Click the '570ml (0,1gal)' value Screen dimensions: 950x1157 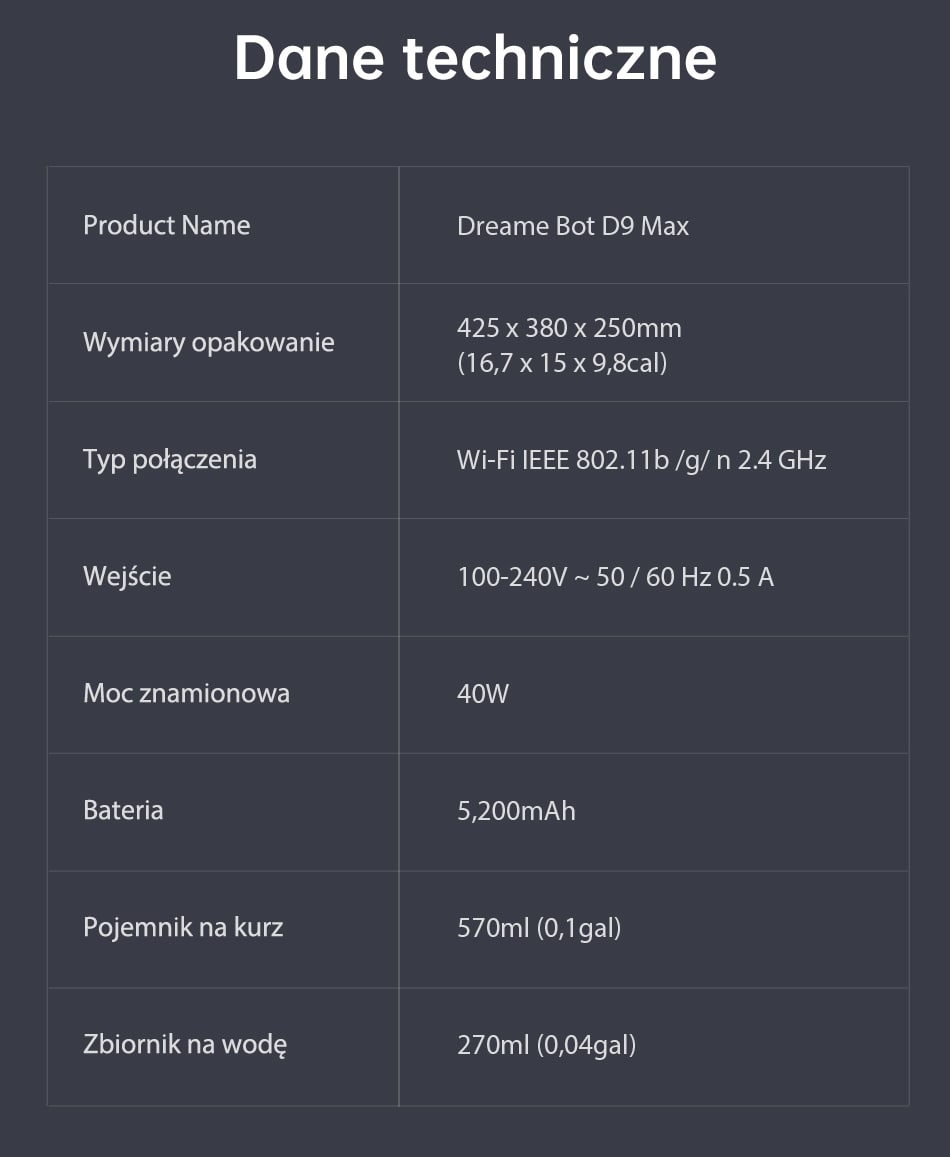click(x=538, y=928)
